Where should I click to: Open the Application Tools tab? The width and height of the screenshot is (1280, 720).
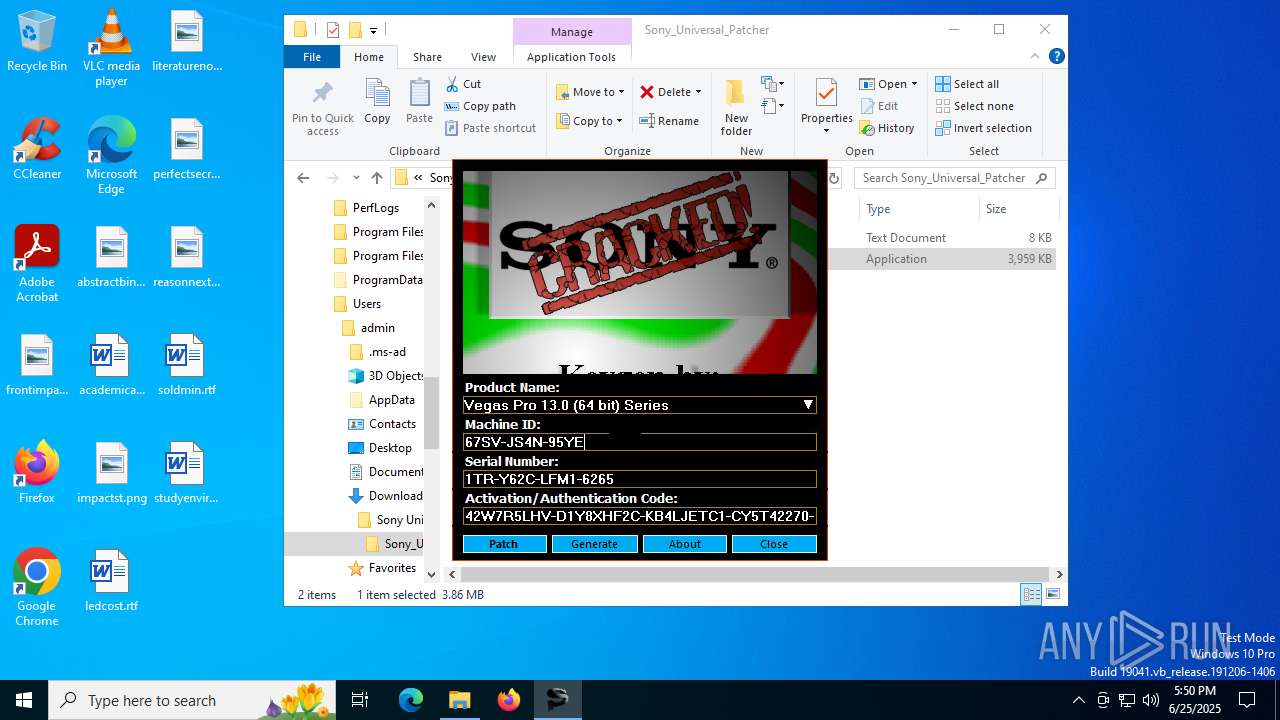tap(571, 57)
